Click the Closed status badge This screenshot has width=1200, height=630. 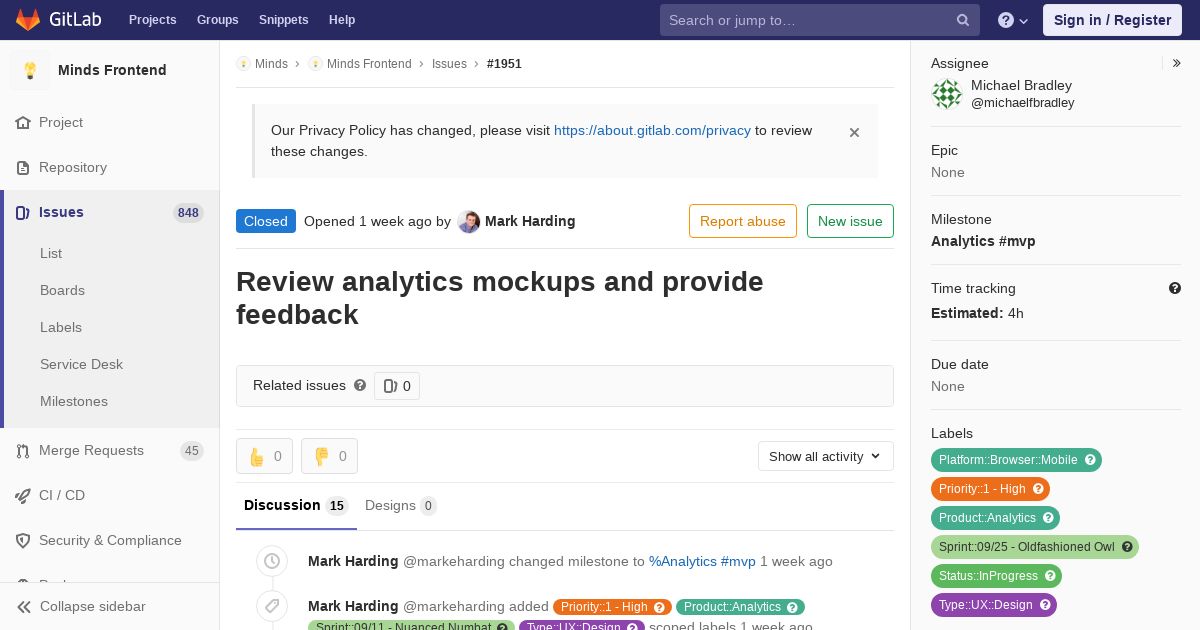click(x=266, y=221)
